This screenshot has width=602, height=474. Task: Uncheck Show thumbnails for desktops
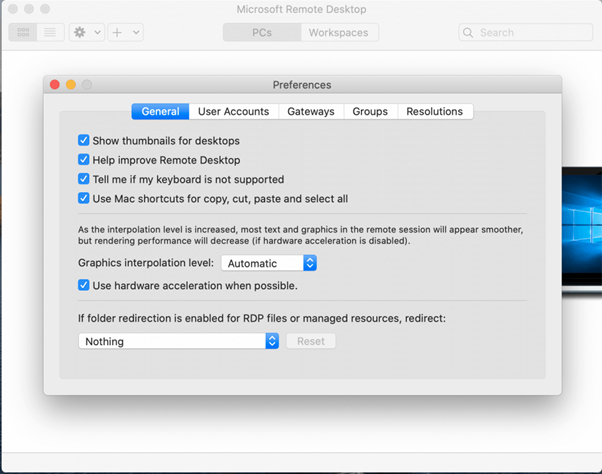pos(84,141)
